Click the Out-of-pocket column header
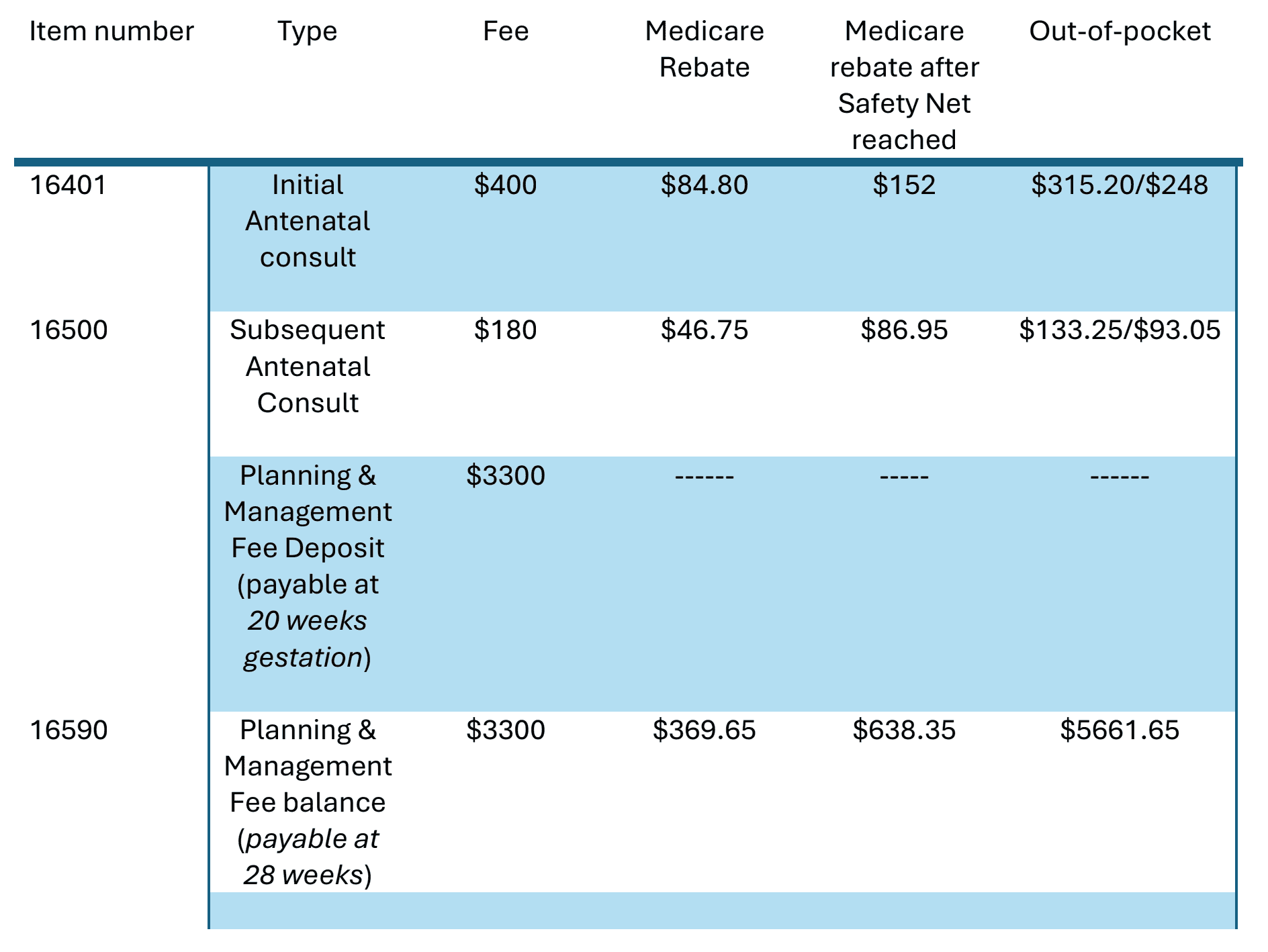 point(1120,32)
